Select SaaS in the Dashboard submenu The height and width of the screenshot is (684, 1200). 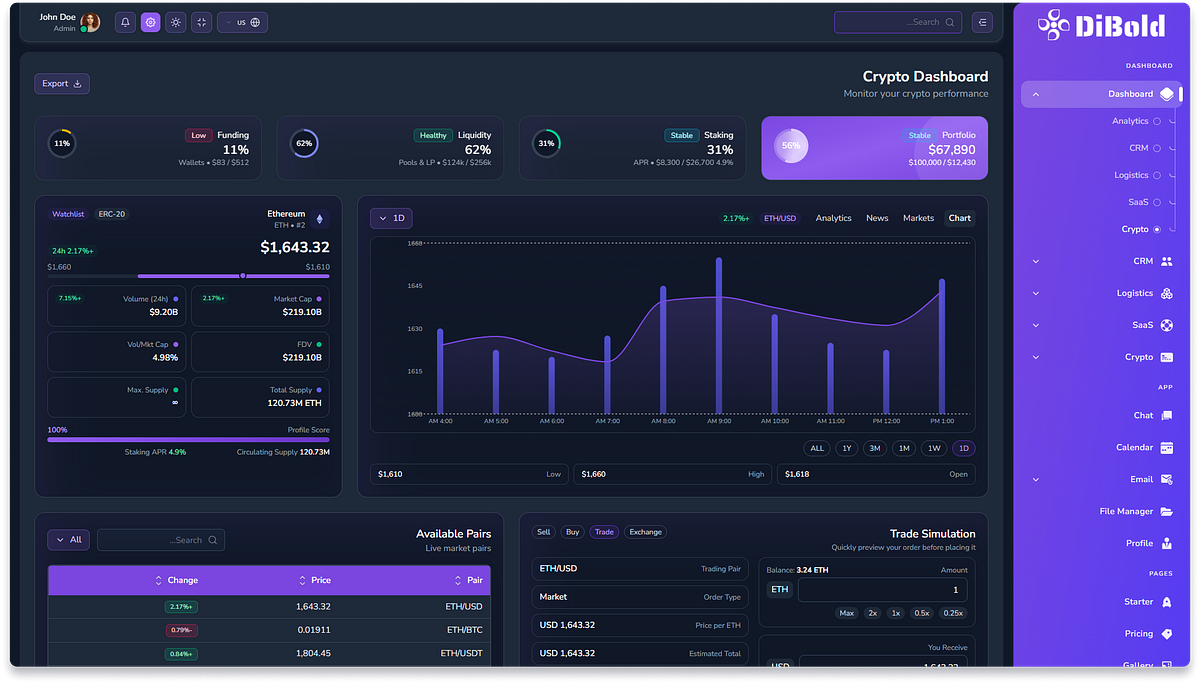[x=1144, y=202]
